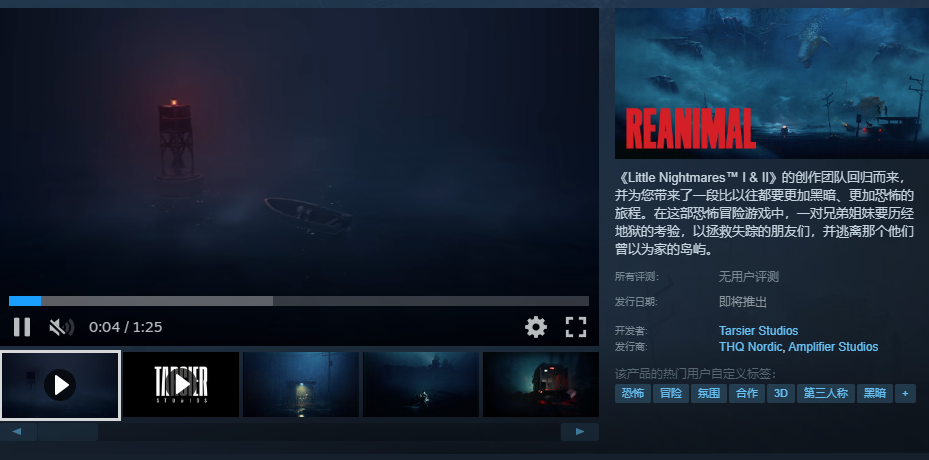Click the Little Nightmares game description paragraph

(764, 213)
